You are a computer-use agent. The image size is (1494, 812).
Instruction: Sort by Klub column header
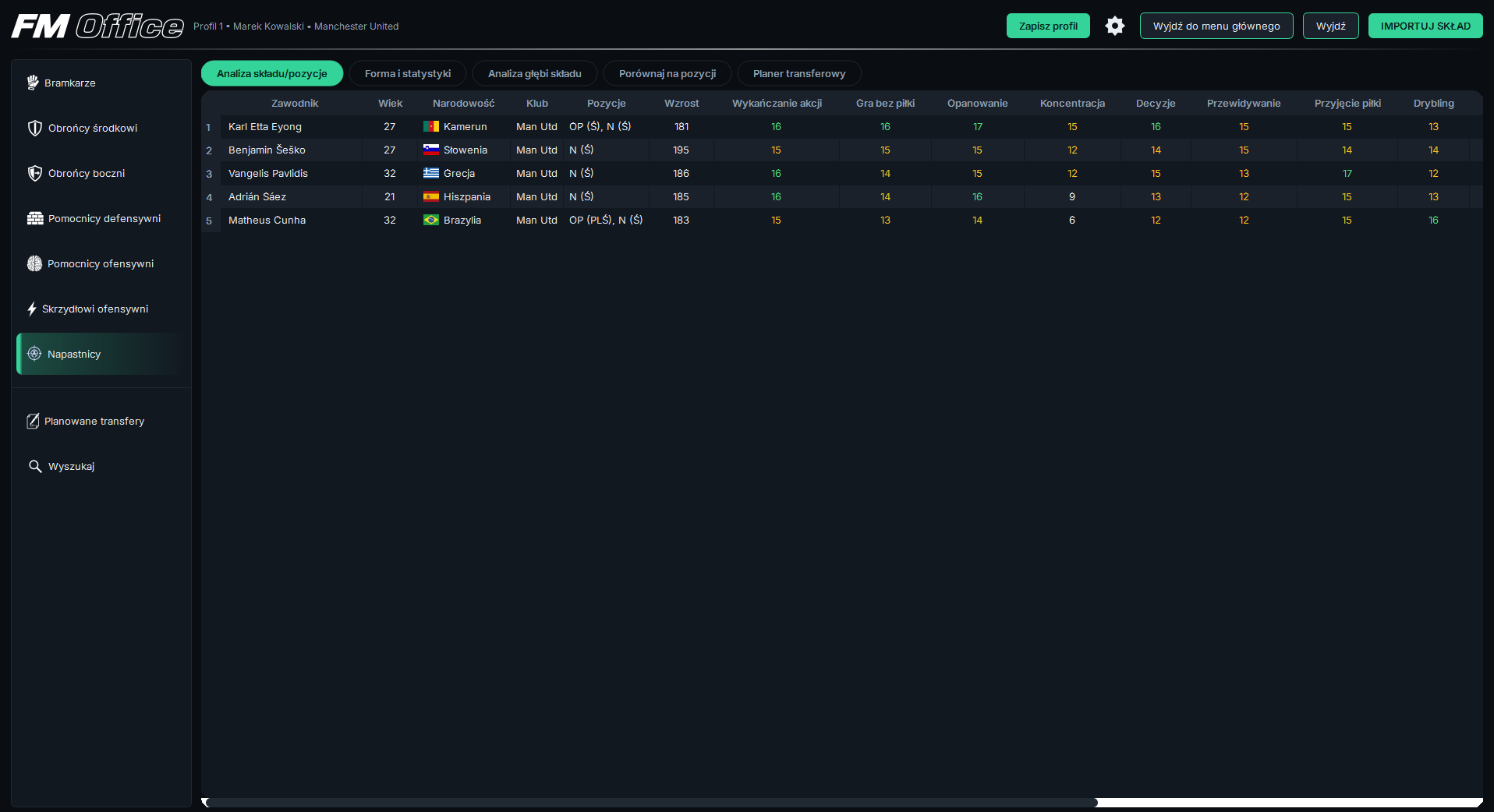[x=537, y=103]
